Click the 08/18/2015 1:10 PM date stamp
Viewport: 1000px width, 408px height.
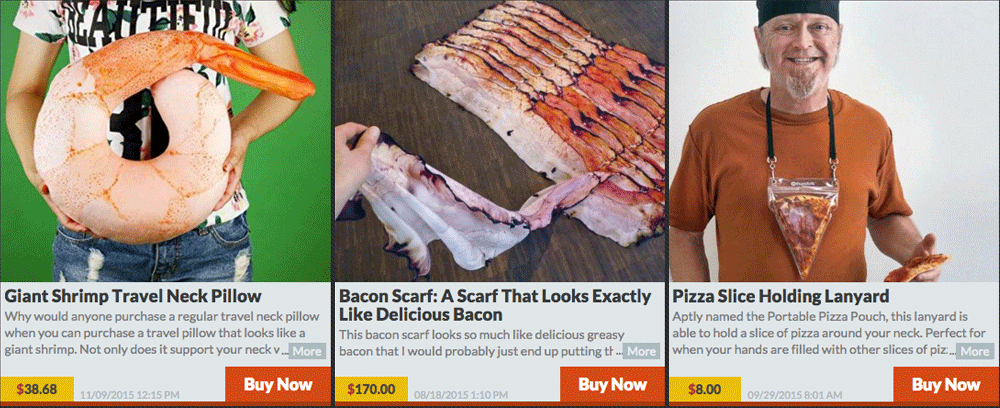tap(463, 395)
